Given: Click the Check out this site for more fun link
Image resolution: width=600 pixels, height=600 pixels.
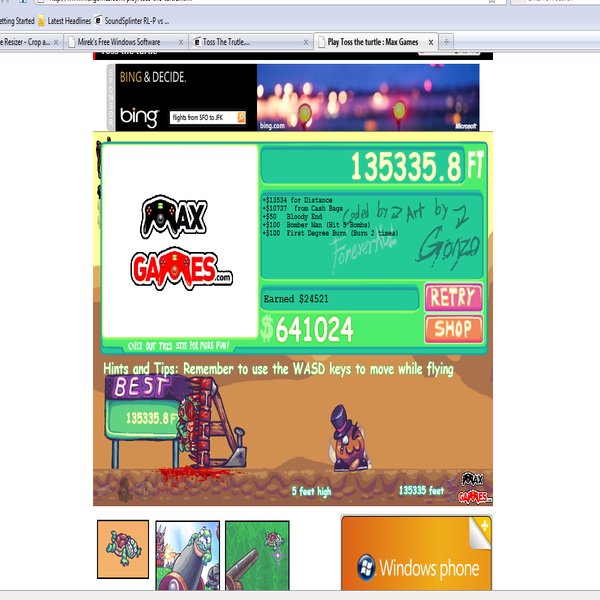Looking at the screenshot, I should pyautogui.click(x=178, y=346).
